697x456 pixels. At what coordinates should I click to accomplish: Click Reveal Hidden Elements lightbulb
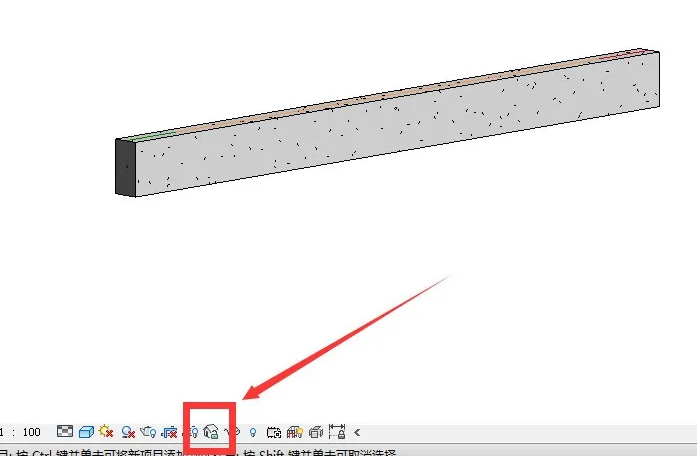[x=253, y=432]
